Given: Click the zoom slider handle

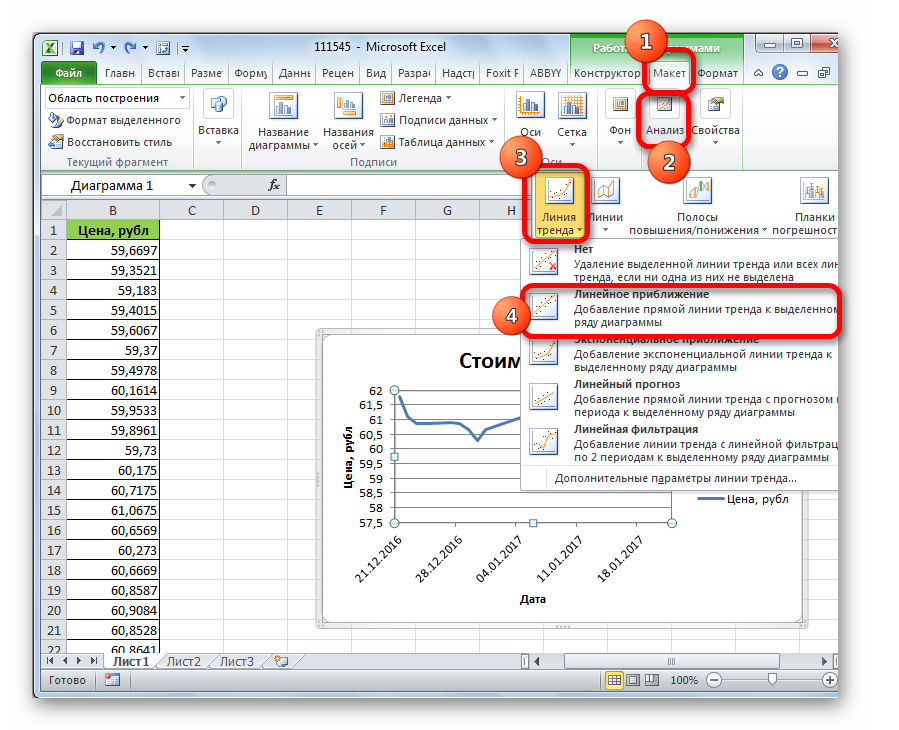Looking at the screenshot, I should pyautogui.click(x=772, y=680).
